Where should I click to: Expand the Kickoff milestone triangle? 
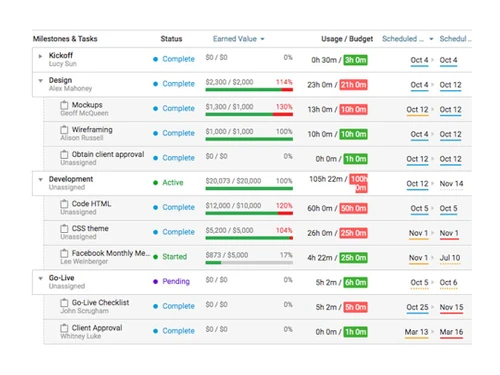(40, 56)
